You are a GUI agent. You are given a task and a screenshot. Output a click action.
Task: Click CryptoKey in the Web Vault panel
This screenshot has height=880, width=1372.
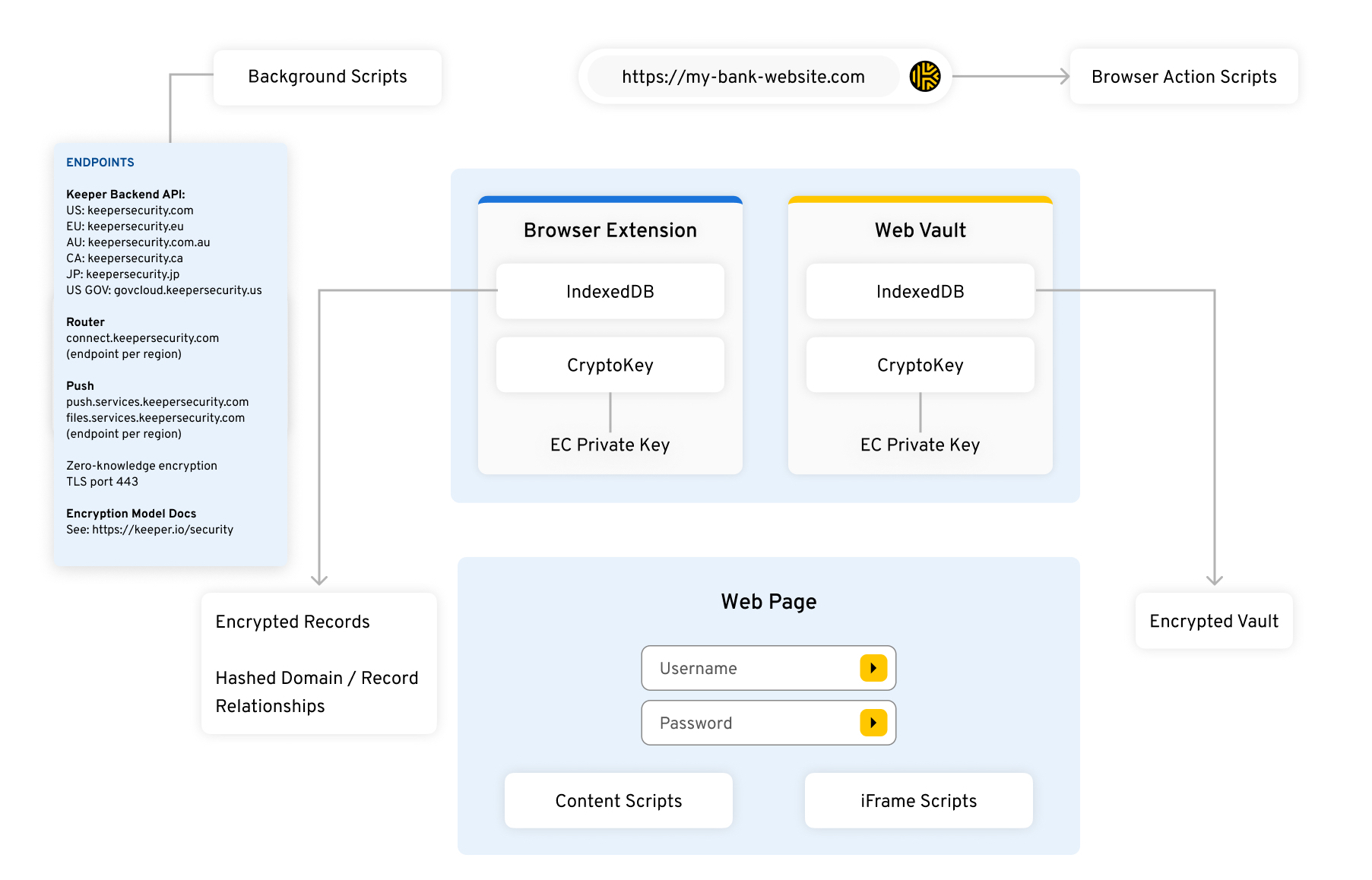pos(920,366)
